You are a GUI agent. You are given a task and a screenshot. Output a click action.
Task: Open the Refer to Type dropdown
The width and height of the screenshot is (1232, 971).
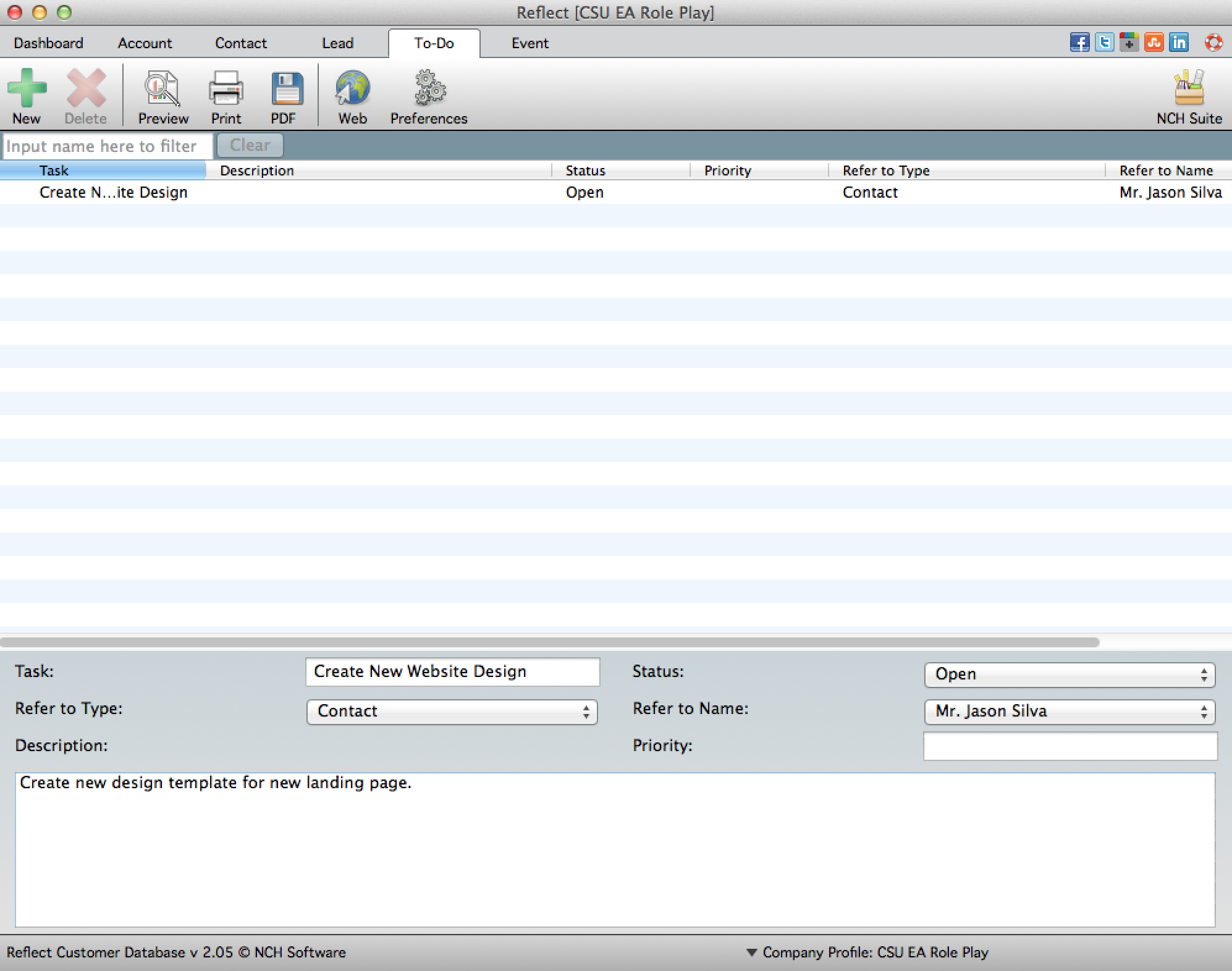pyautogui.click(x=452, y=712)
